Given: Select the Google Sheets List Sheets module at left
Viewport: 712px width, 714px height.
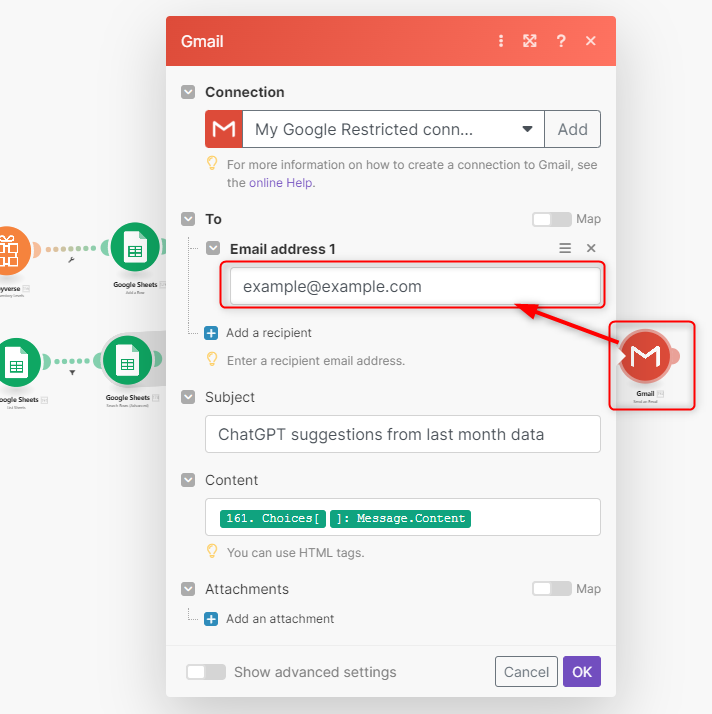Looking at the screenshot, I should (x=17, y=363).
